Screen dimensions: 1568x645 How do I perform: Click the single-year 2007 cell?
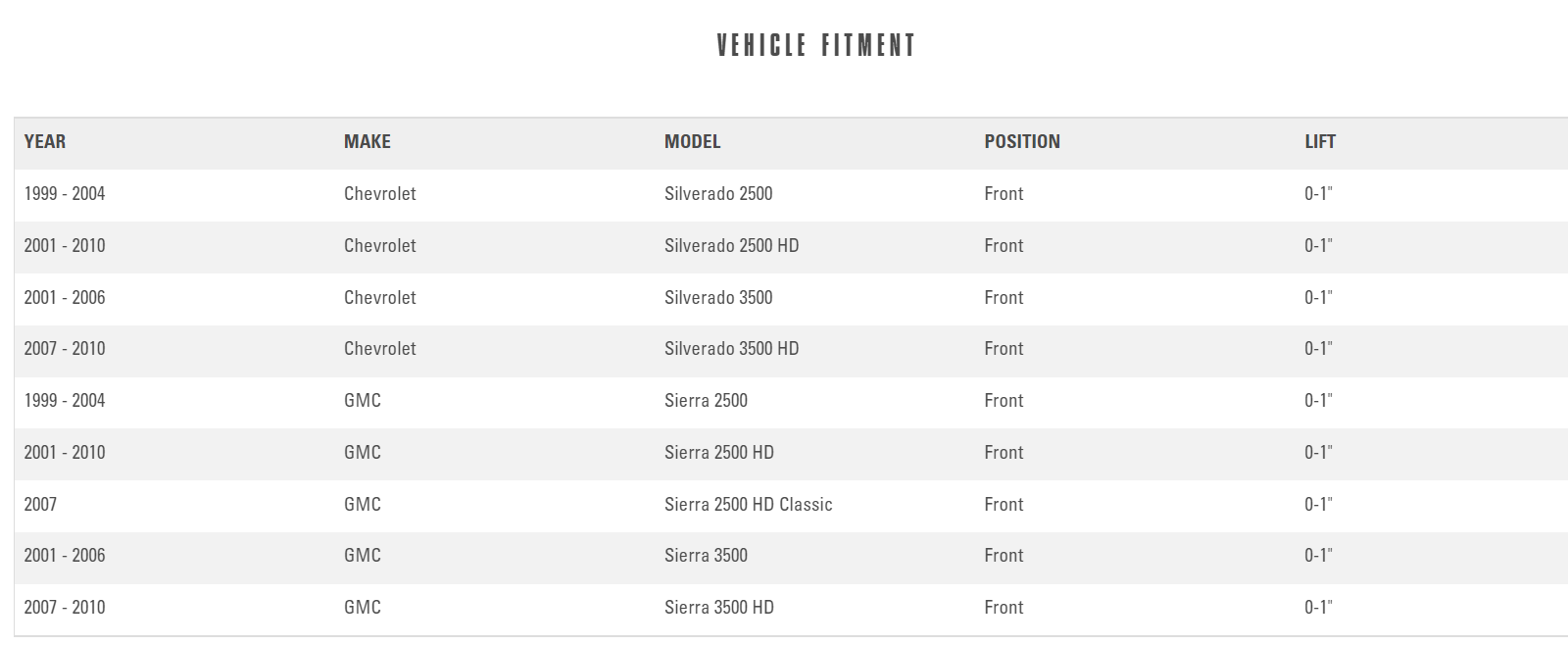pyautogui.click(x=40, y=505)
